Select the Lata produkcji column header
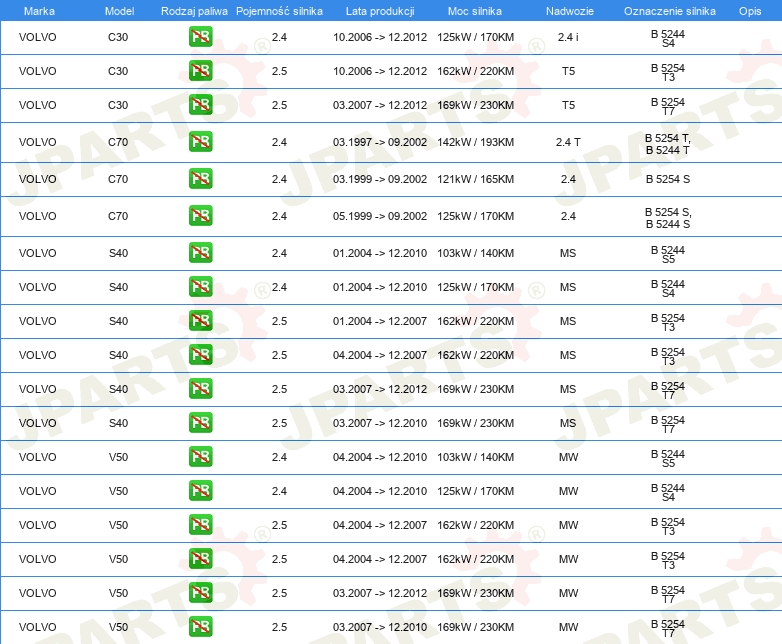Screen dimensions: 782x644 click(x=379, y=10)
